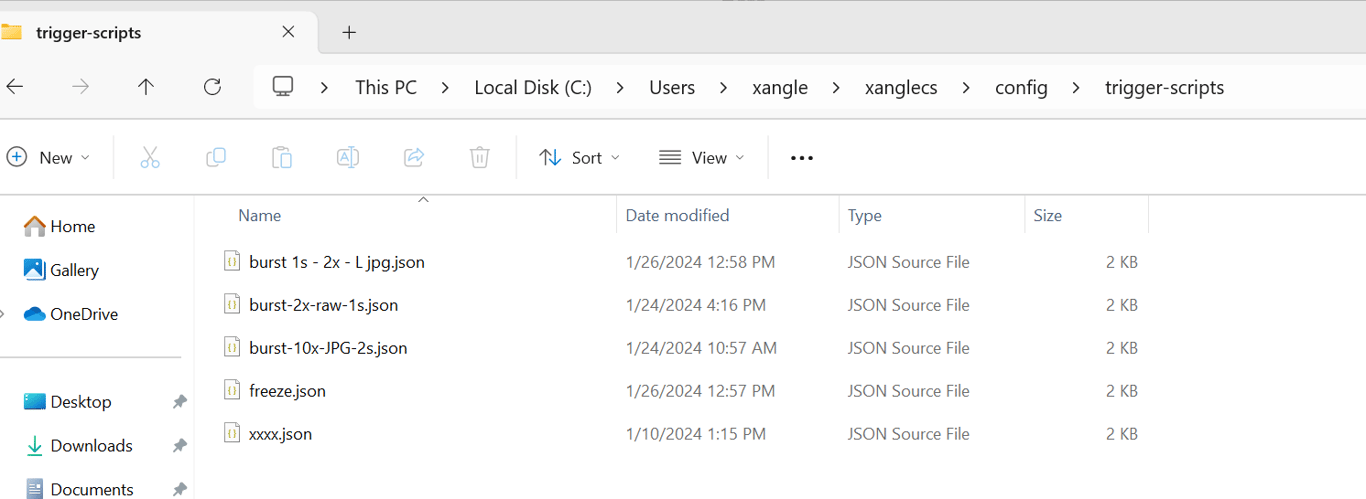The height and width of the screenshot is (499, 1366).
Task: Click the Paste clipboard icon
Action: click(282, 157)
